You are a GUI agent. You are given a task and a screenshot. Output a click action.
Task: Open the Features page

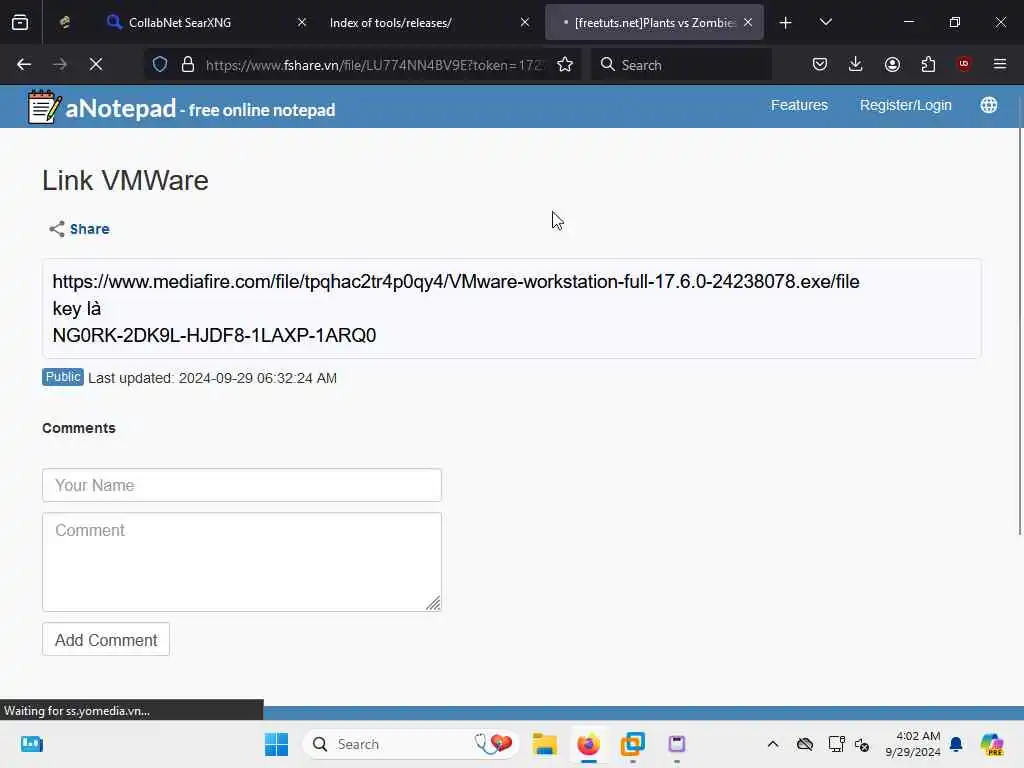(799, 105)
